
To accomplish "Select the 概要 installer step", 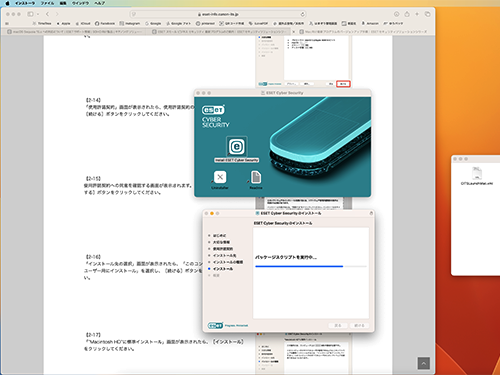I will 216,275.
